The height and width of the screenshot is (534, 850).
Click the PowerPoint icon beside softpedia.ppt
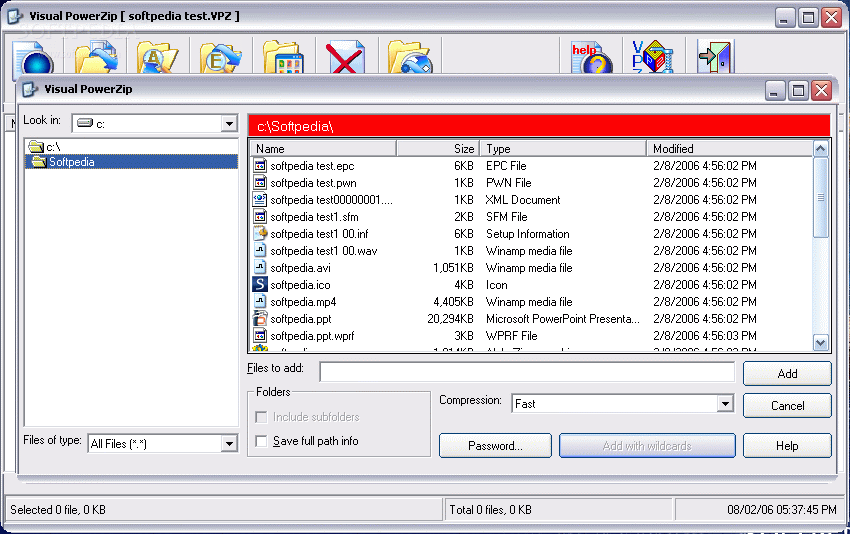pos(260,318)
